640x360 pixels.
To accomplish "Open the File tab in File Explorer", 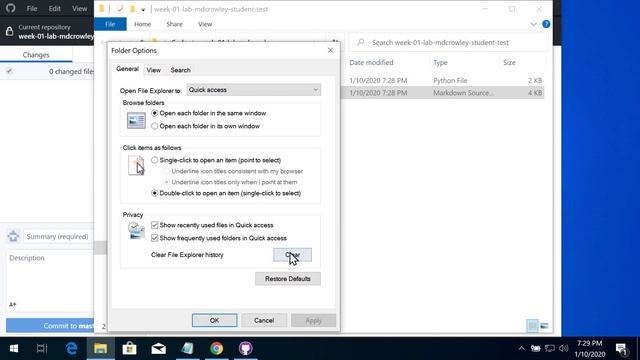I will coord(110,24).
